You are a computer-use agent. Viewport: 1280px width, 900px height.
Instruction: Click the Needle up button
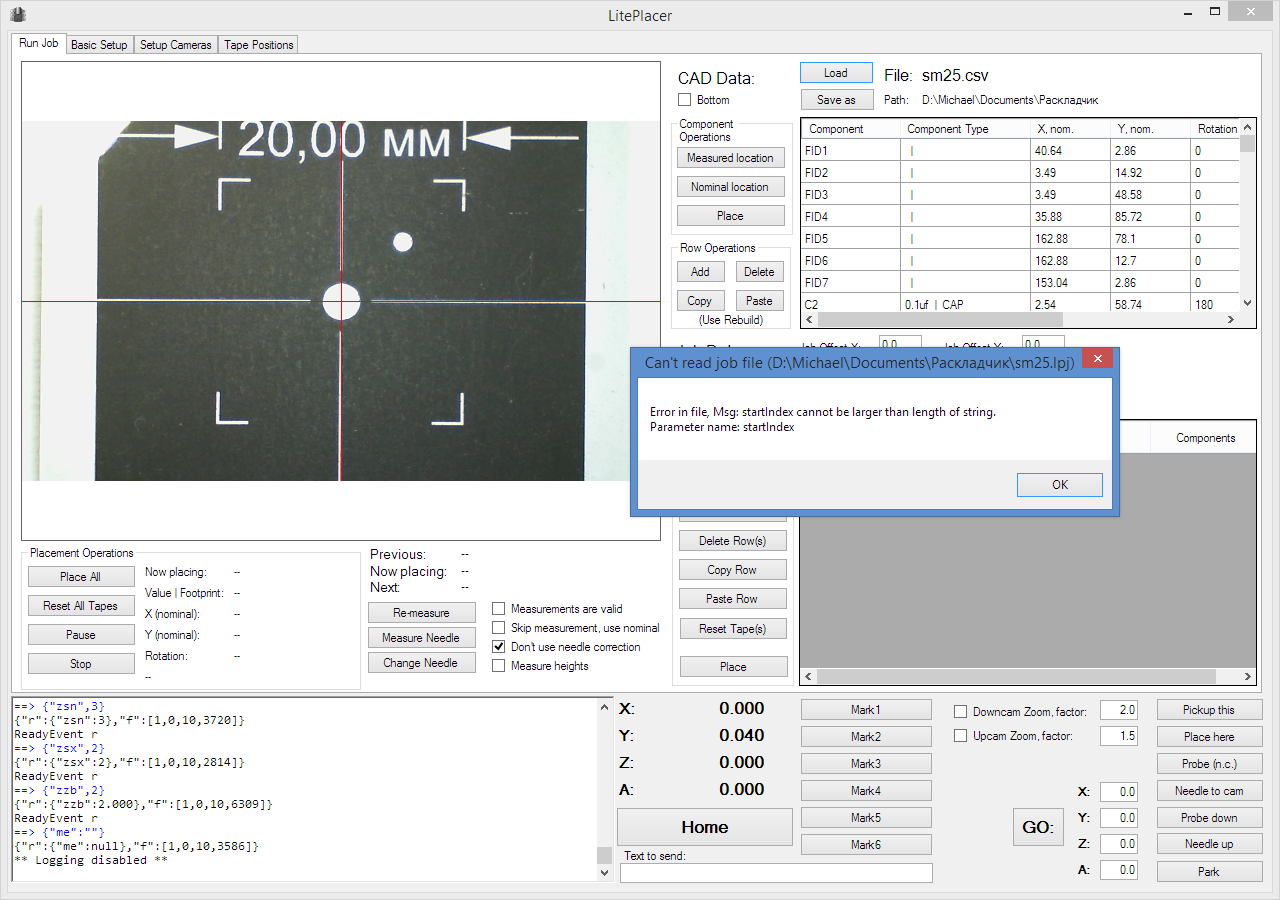tap(1209, 845)
